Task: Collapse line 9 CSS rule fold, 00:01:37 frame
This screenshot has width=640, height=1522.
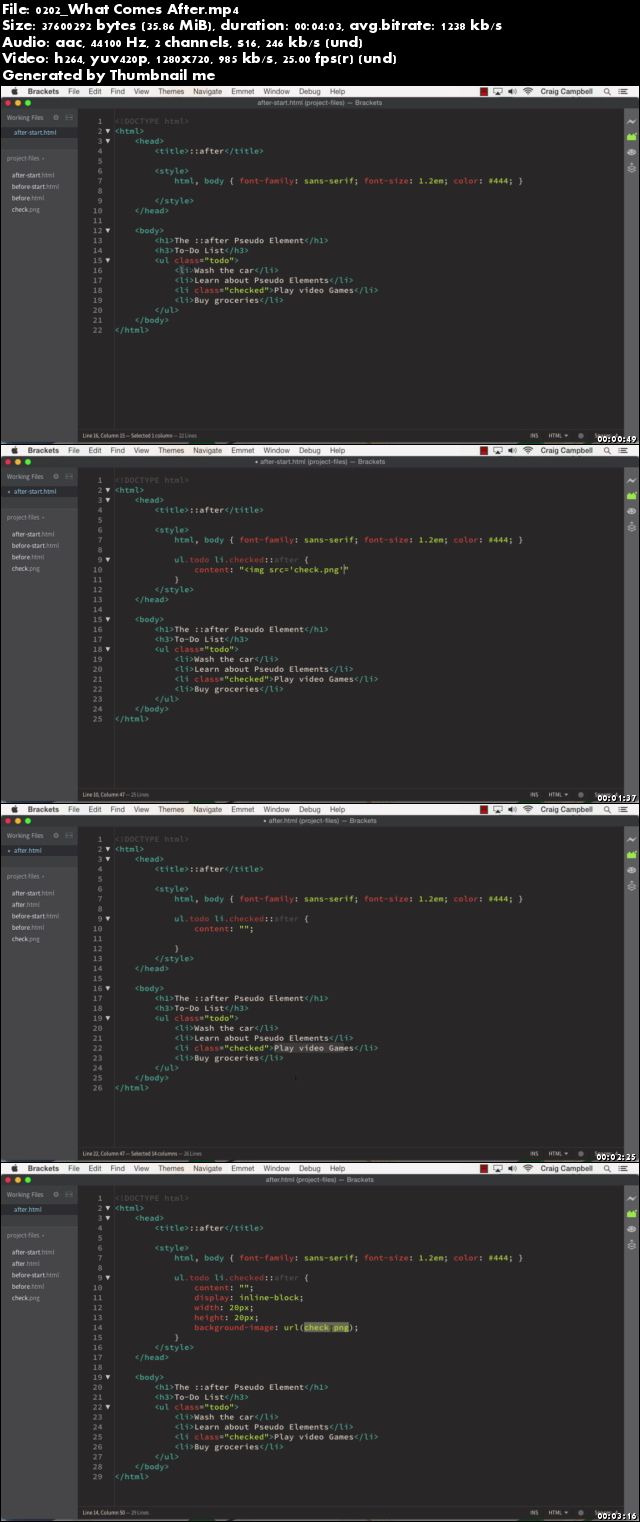Action: (108, 560)
